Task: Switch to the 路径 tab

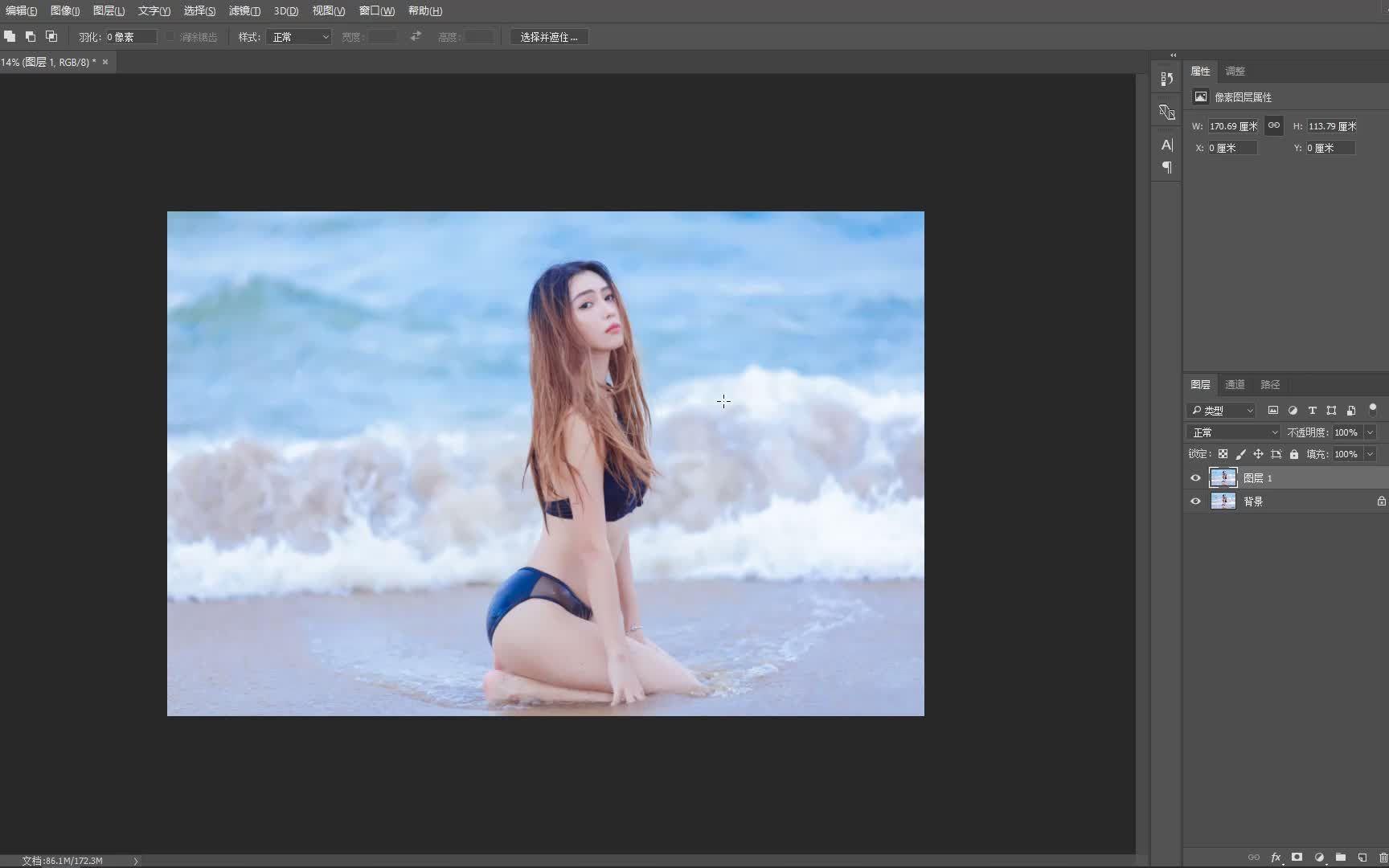Action: (1270, 384)
